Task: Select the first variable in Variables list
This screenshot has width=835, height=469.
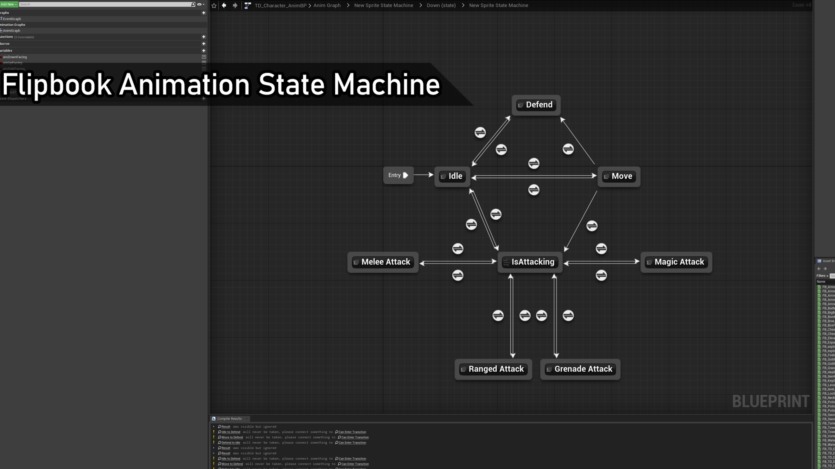Action: tap(15, 57)
